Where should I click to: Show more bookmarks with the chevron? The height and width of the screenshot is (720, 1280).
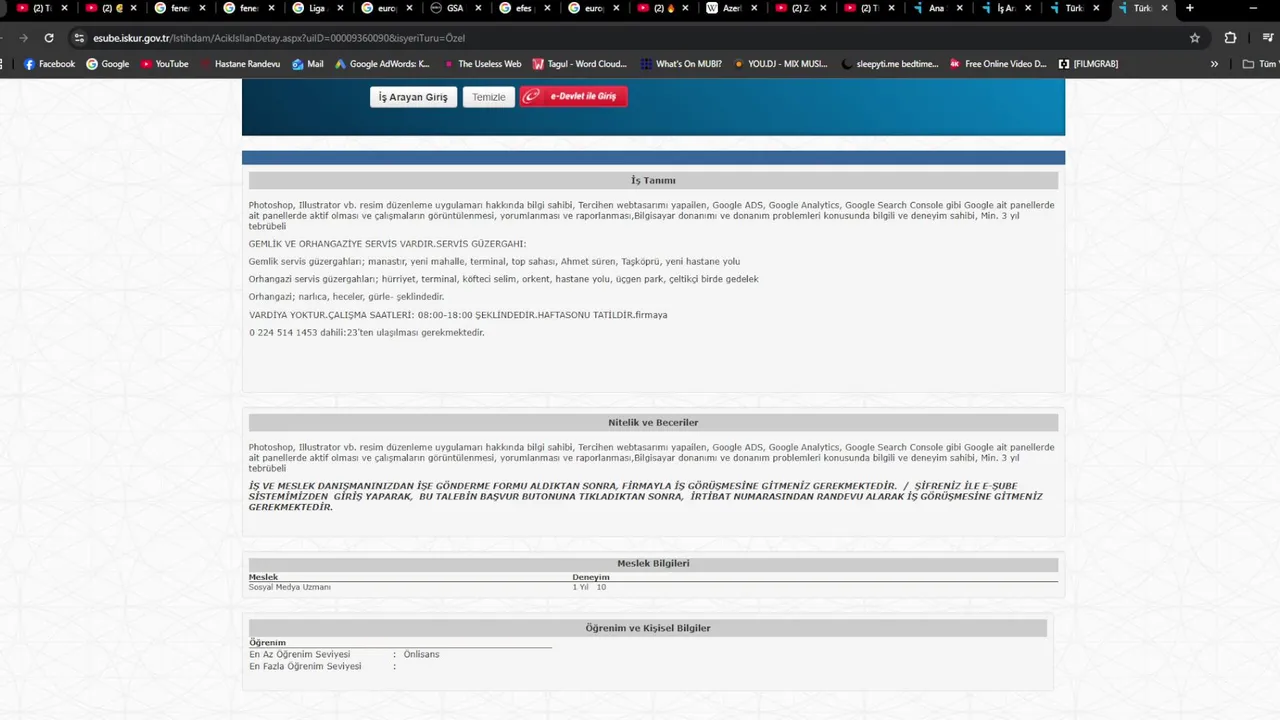click(1214, 64)
